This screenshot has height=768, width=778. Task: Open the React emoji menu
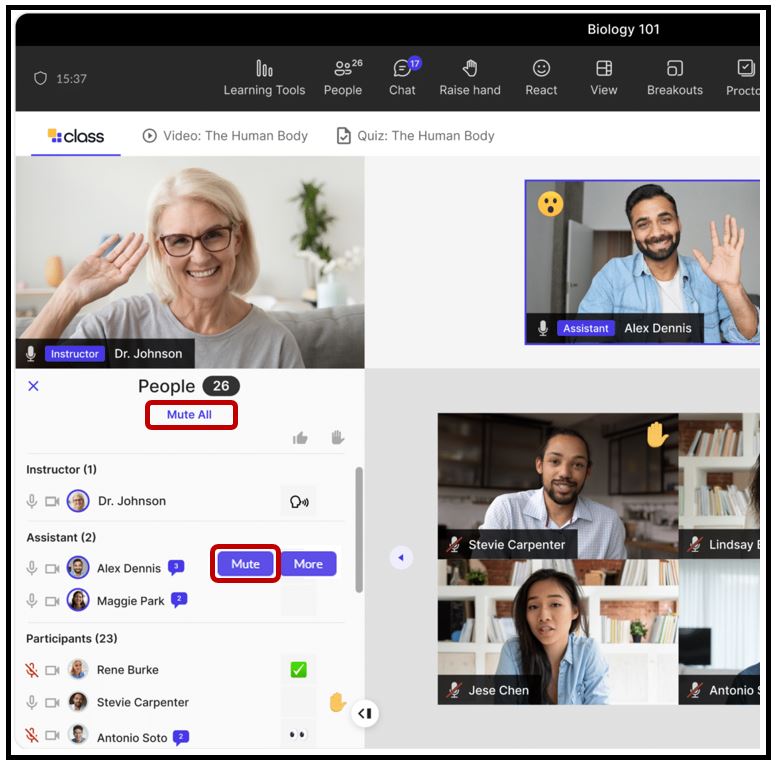pyautogui.click(x=541, y=77)
